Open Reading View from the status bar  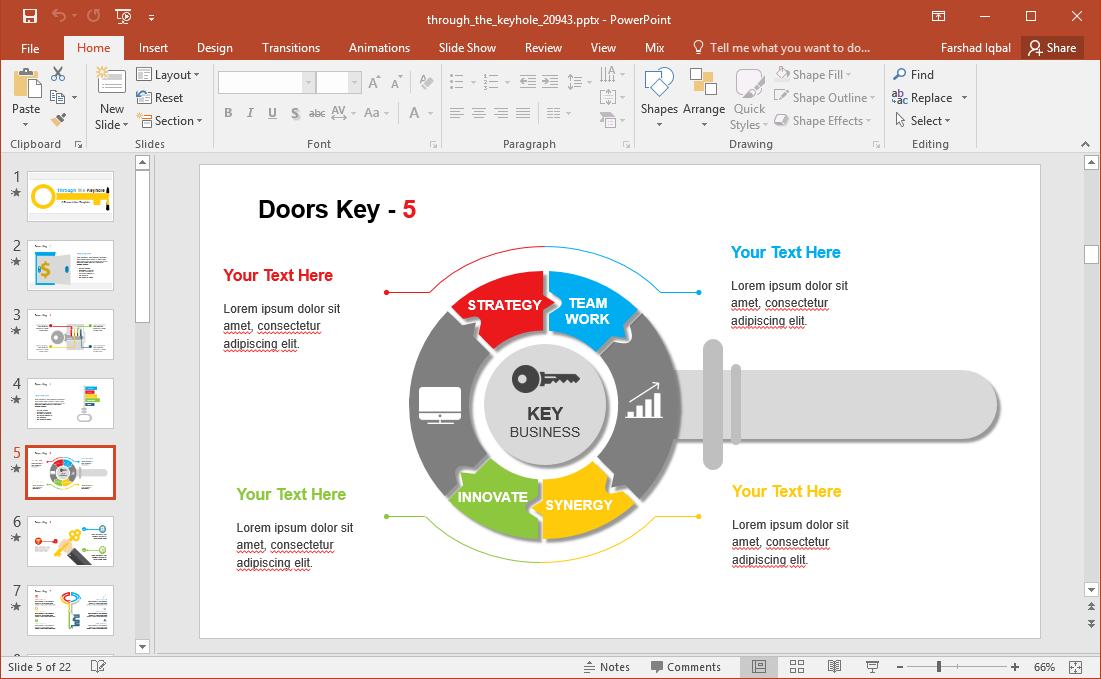834,667
